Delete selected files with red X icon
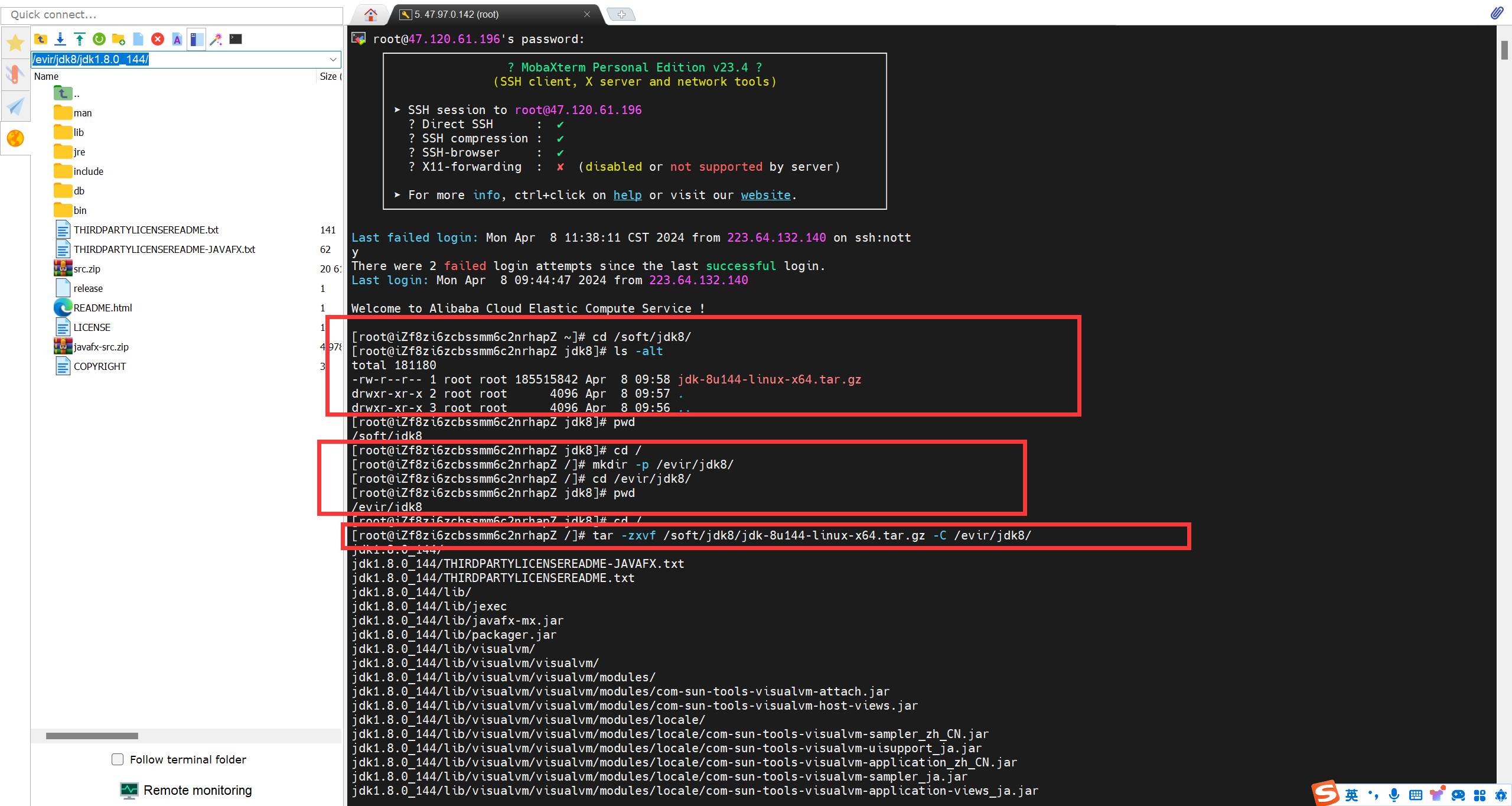This screenshot has height=806, width=1512. coord(158,39)
